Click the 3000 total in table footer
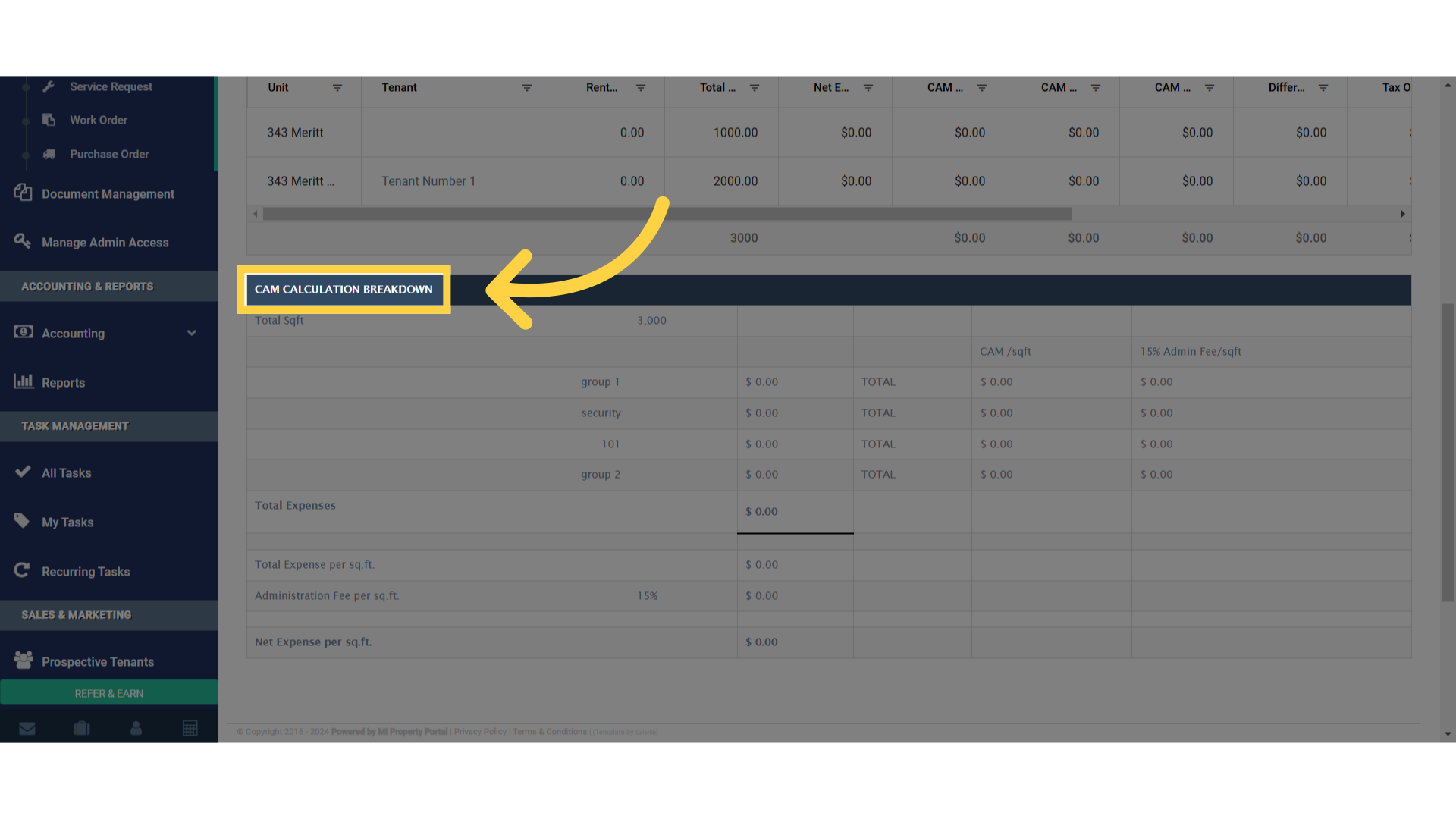Viewport: 1456px width, 819px height. (x=744, y=238)
